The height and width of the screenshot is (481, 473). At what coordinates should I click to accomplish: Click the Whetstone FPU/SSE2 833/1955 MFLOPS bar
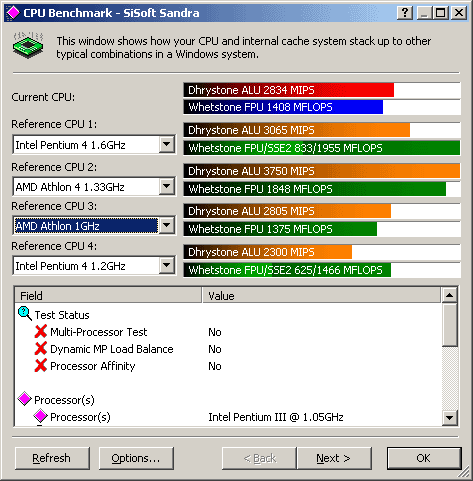pyautogui.click(x=322, y=148)
